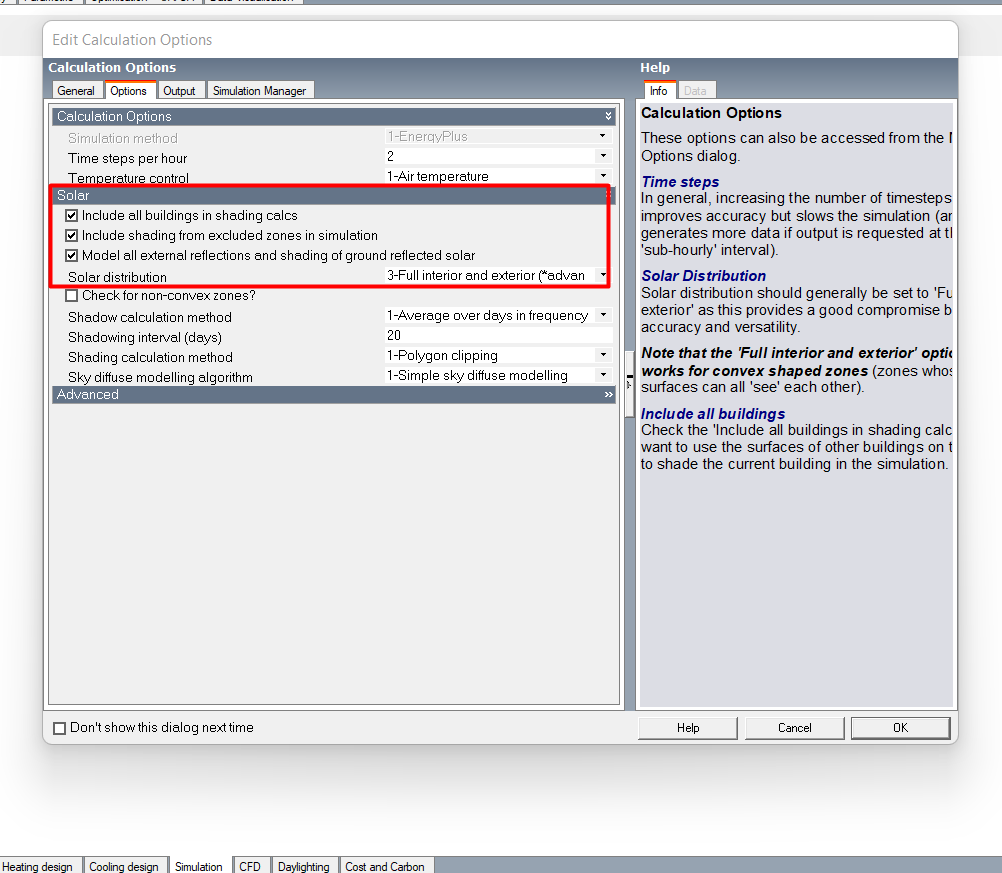The height and width of the screenshot is (873, 1002).
Task: Select the Info help tab
Action: tap(659, 91)
